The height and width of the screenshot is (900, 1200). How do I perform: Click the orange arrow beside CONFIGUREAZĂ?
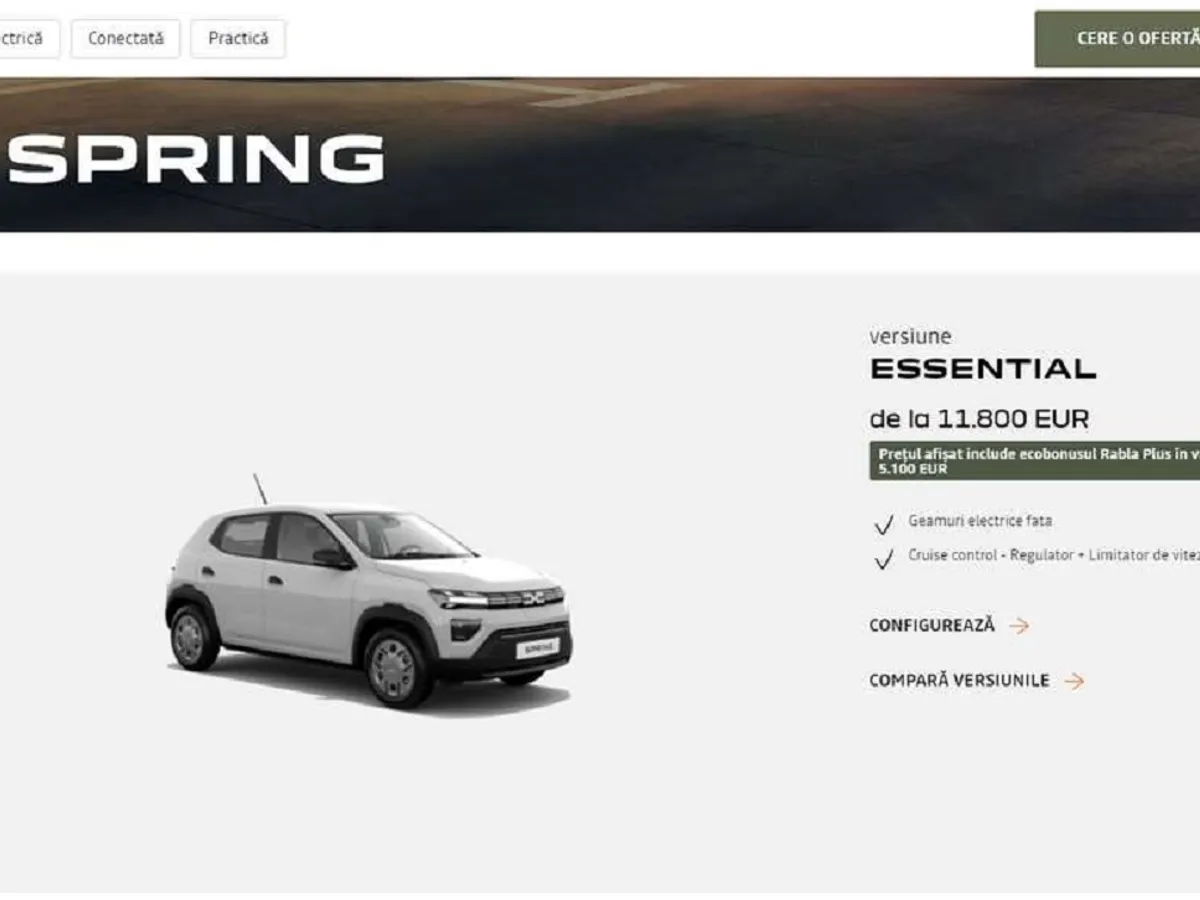pyautogui.click(x=1019, y=626)
